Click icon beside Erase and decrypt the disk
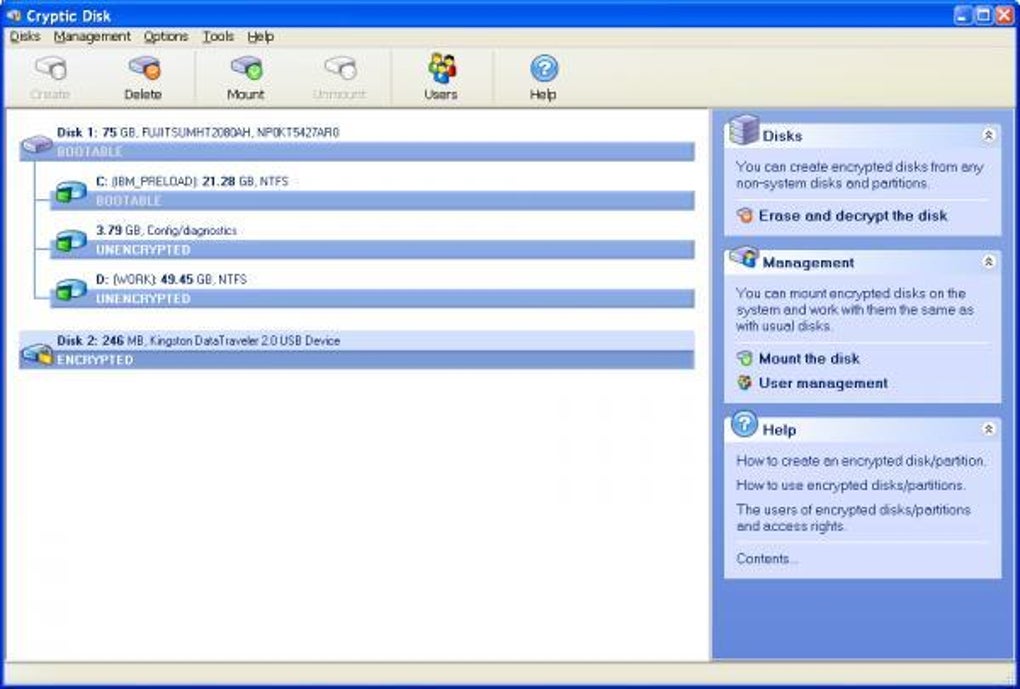The width and height of the screenshot is (1020, 689). 744,215
